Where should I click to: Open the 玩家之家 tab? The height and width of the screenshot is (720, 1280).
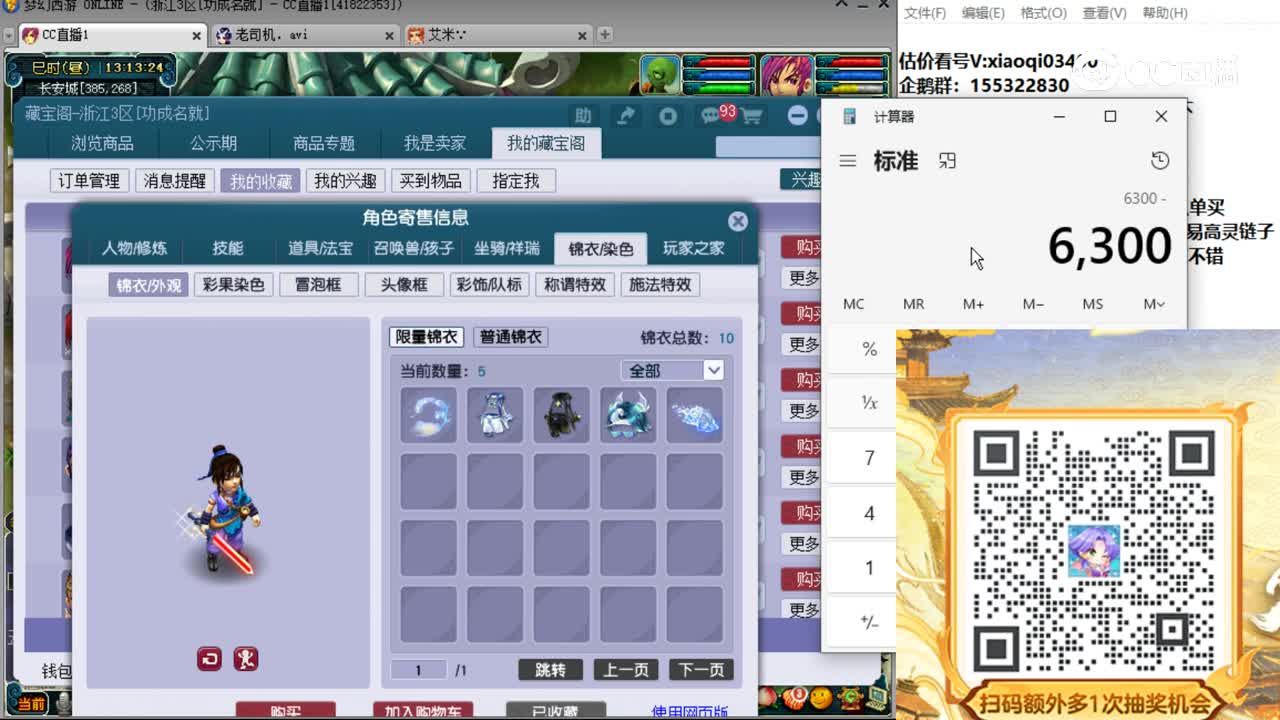pyautogui.click(x=694, y=248)
